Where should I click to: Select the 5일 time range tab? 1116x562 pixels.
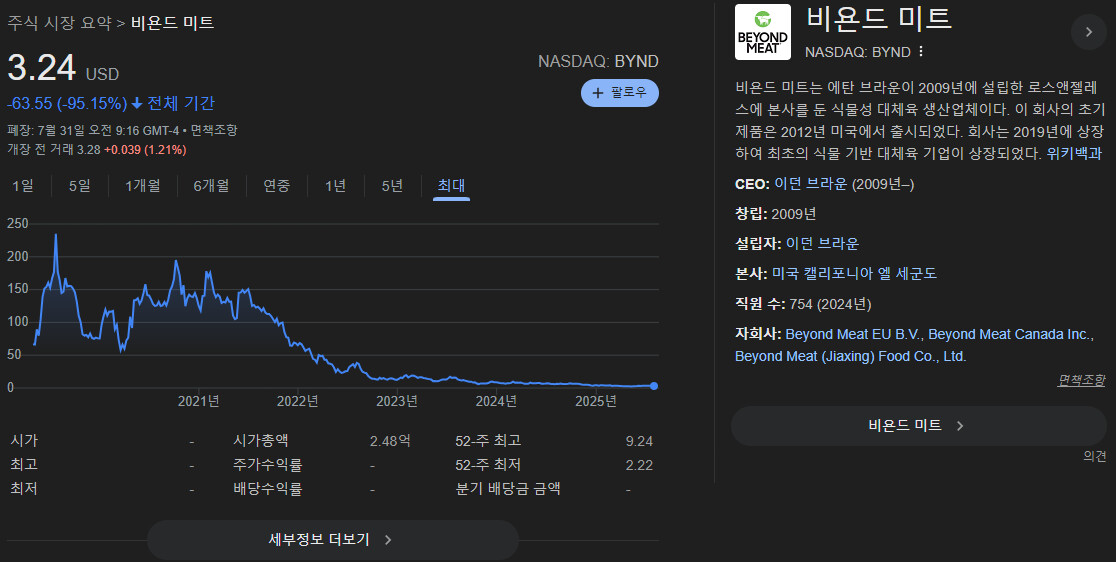(x=80, y=186)
